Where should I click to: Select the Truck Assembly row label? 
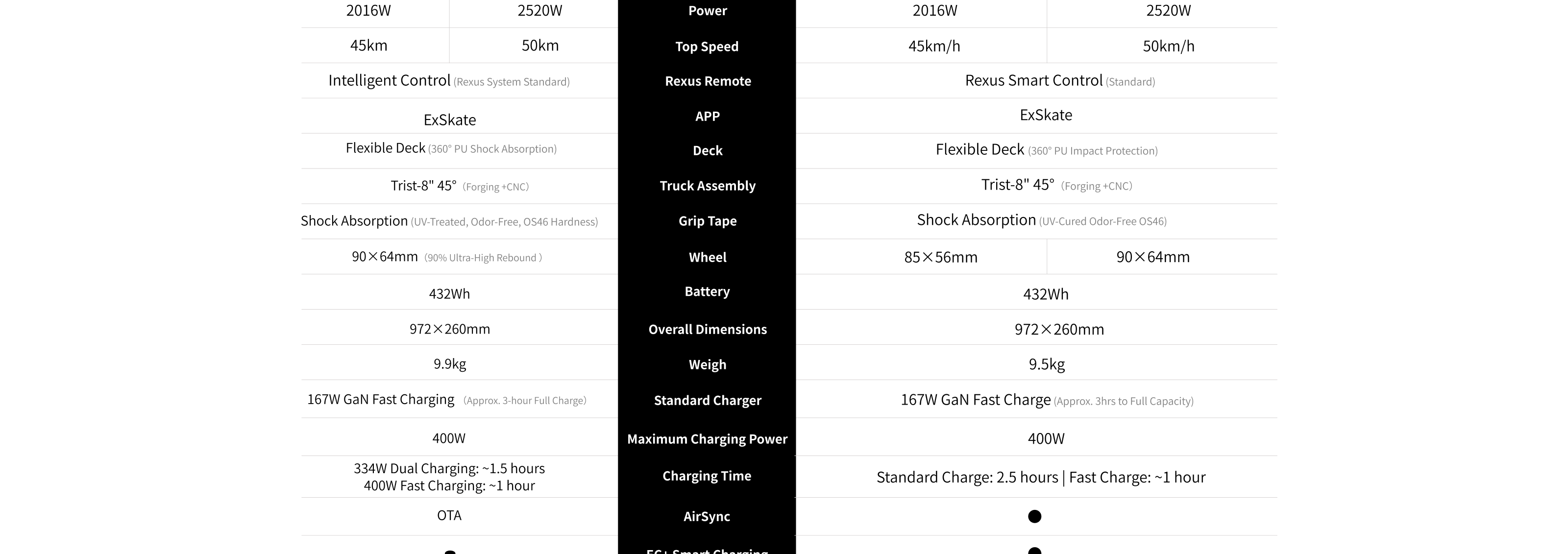707,186
